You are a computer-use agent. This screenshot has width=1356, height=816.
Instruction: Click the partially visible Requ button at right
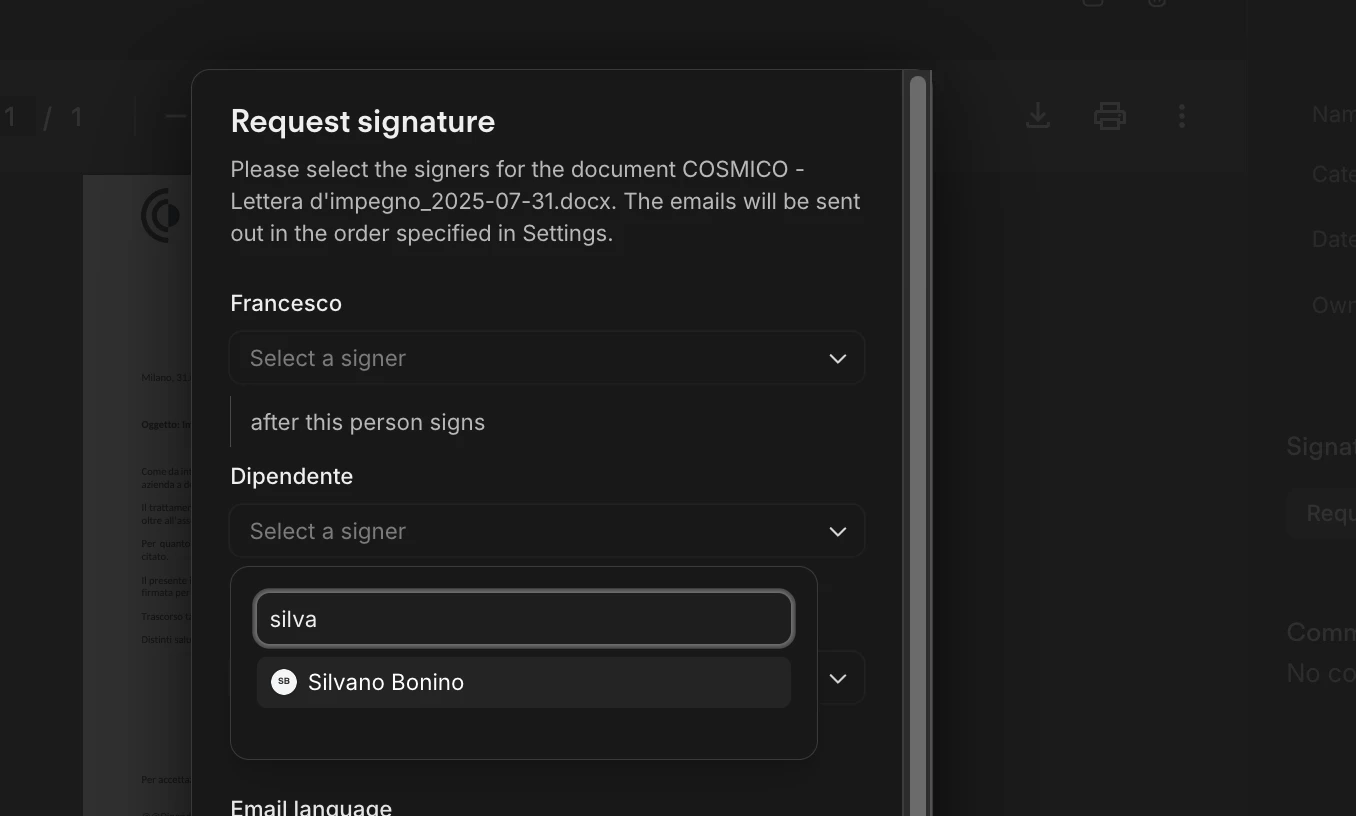click(x=1322, y=514)
